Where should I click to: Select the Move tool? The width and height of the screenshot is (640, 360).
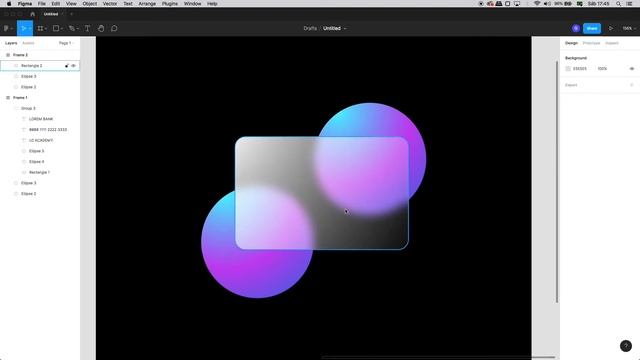(23, 29)
